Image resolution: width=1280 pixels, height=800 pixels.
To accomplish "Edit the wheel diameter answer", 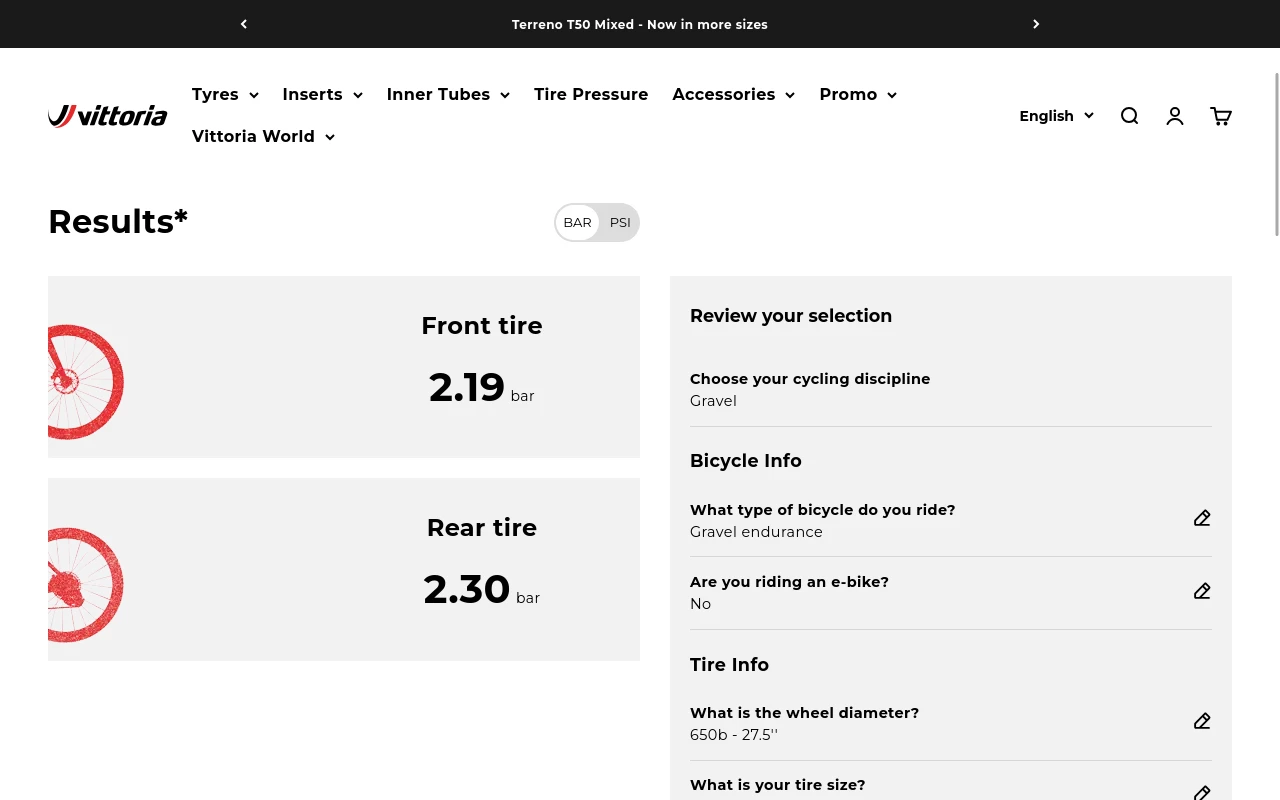I will click(x=1202, y=721).
